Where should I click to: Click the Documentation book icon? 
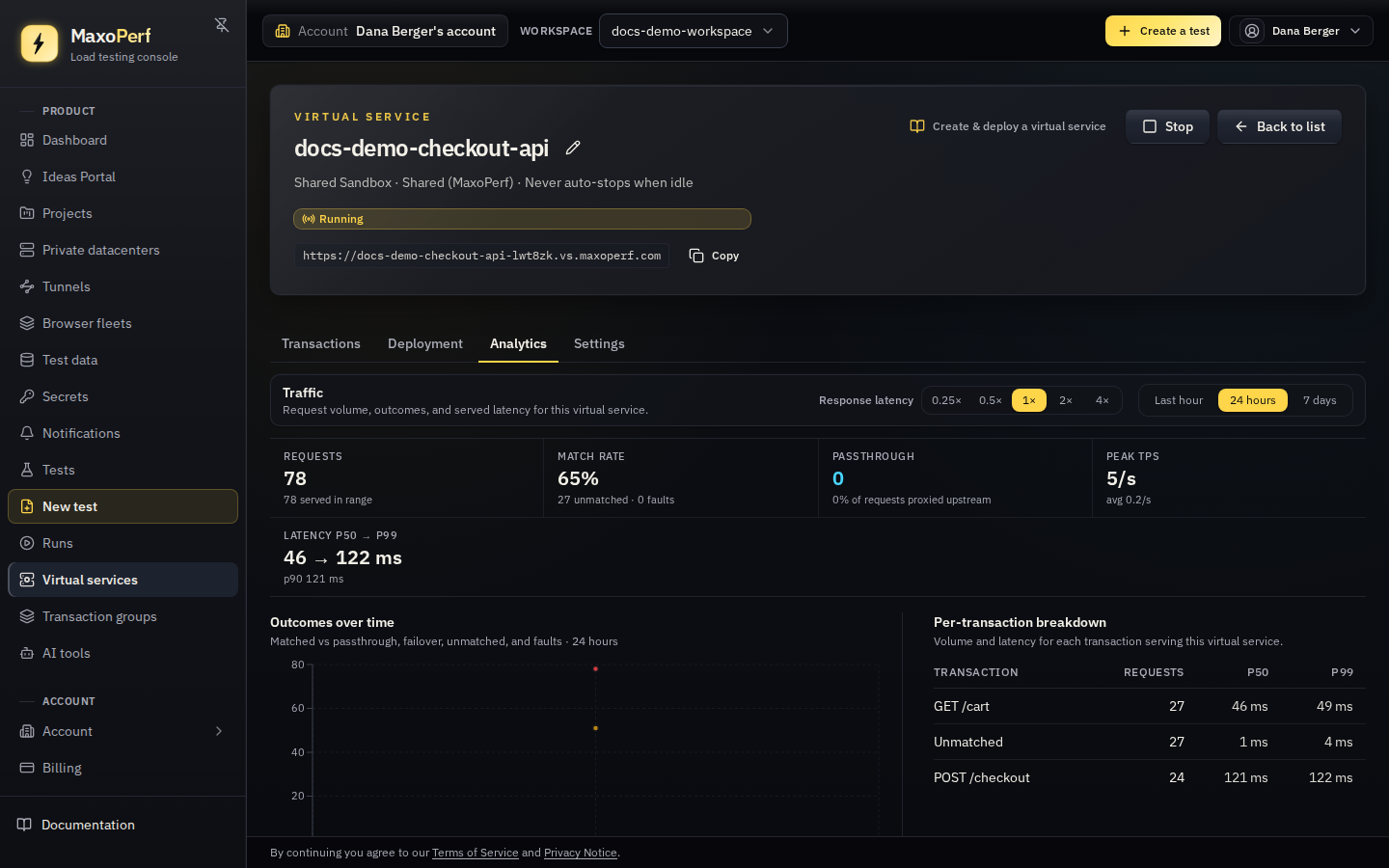point(24,825)
